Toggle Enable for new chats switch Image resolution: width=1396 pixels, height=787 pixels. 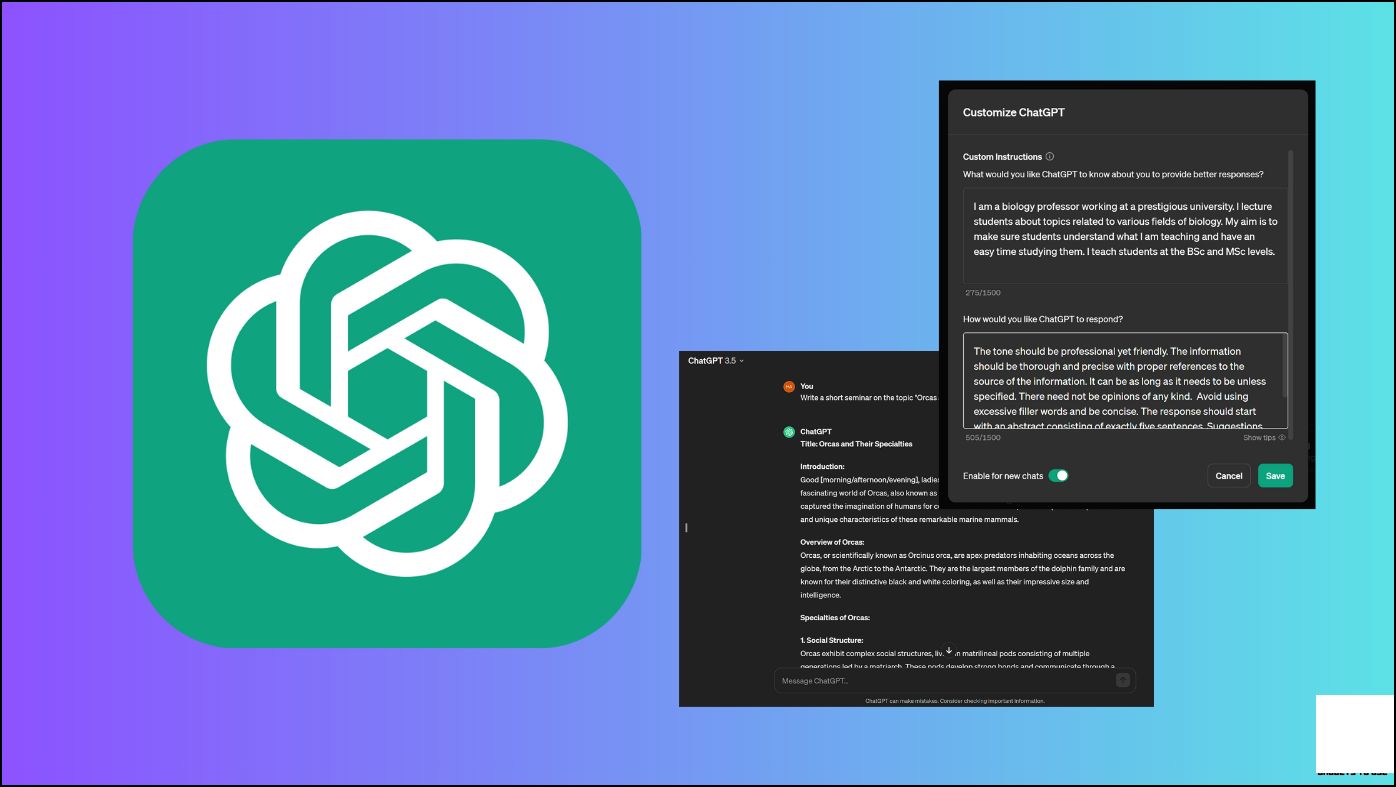coord(1058,476)
